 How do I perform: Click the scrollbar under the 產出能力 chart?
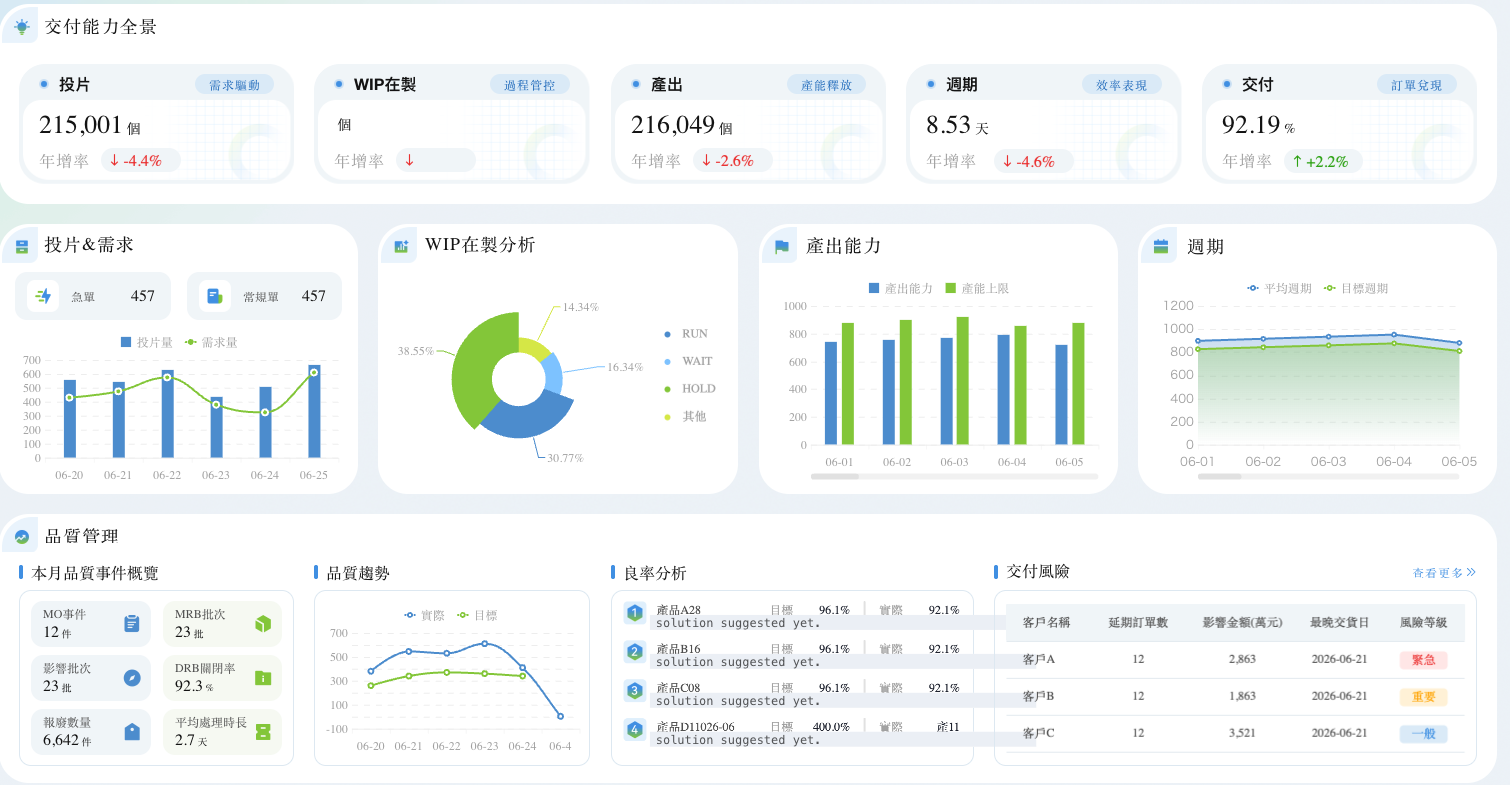pos(954,476)
